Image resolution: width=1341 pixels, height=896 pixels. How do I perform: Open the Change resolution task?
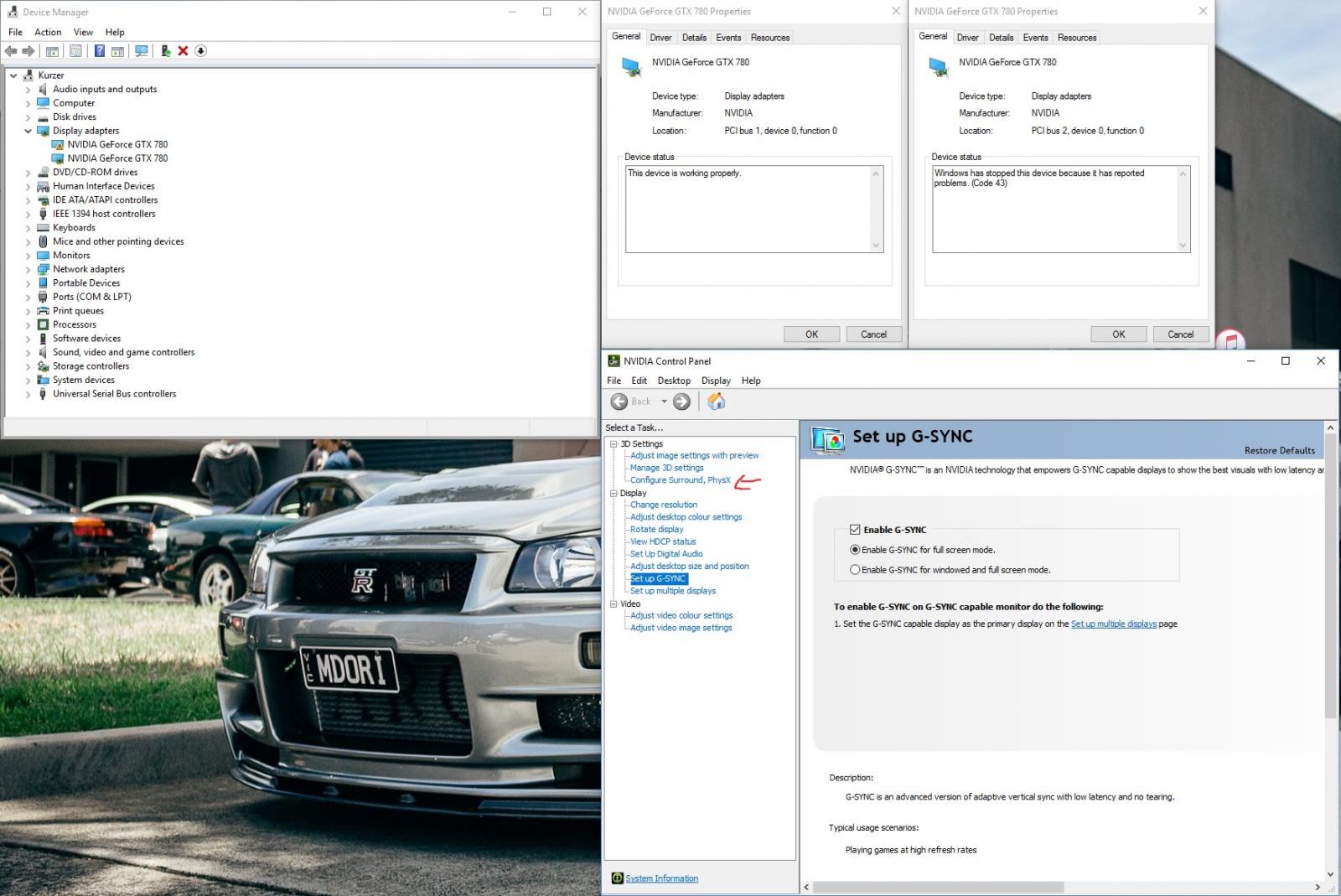pos(664,505)
